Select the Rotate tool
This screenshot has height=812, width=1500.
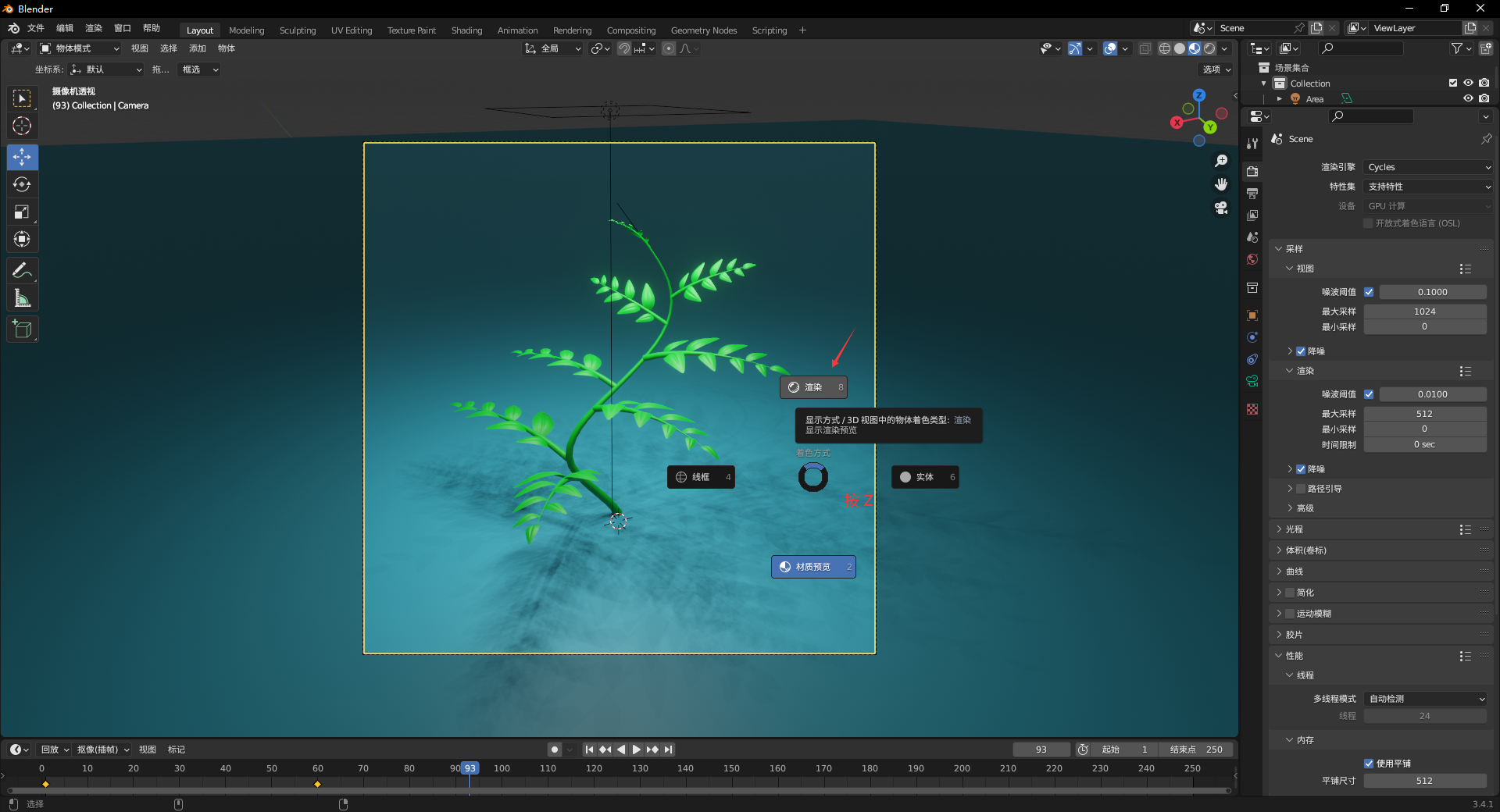[22, 184]
